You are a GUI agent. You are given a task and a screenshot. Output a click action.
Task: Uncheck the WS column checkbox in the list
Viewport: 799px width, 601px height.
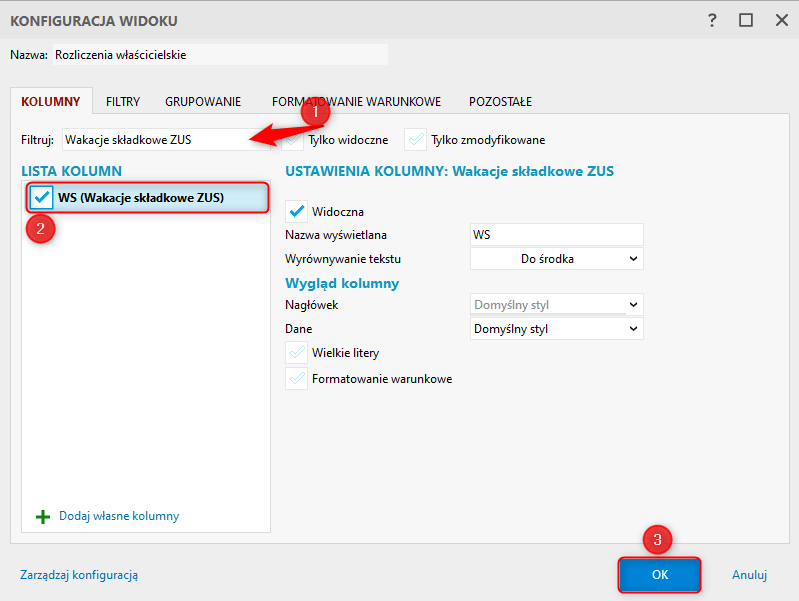[41, 197]
